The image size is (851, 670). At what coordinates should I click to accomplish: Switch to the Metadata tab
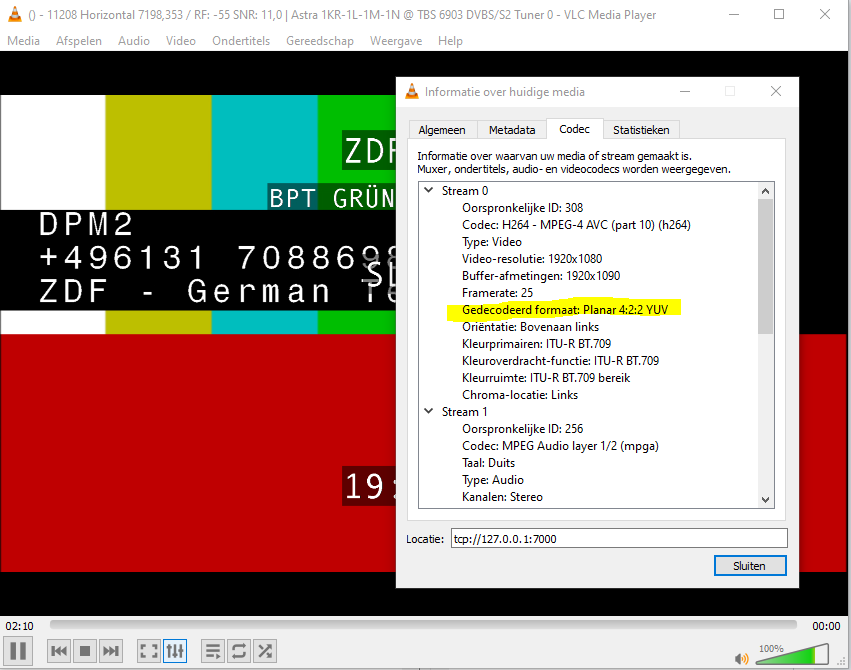(x=512, y=130)
